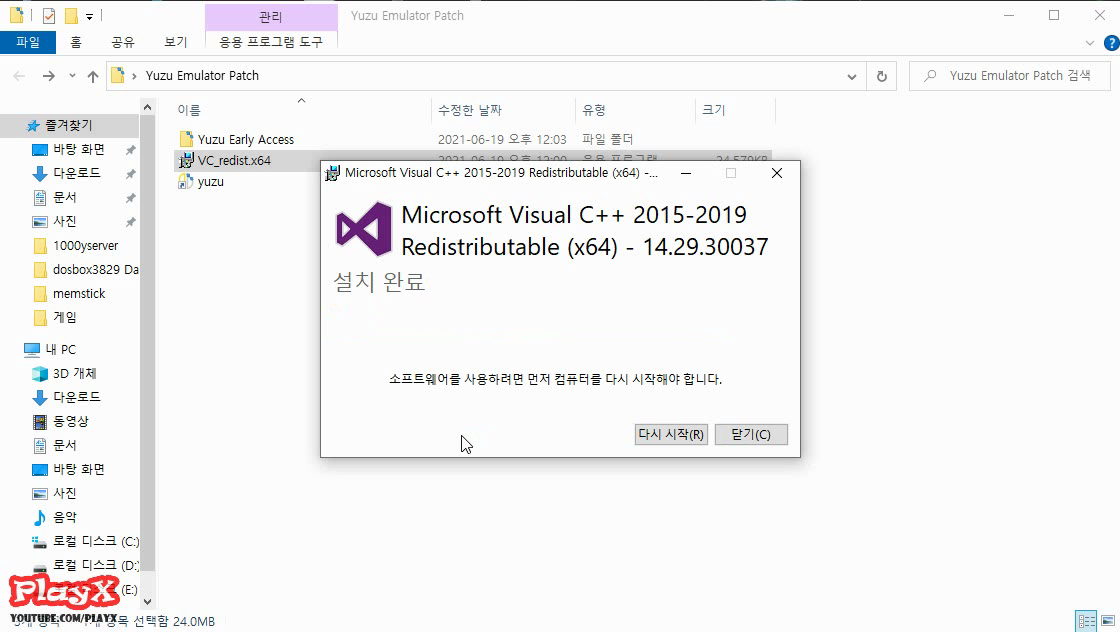Open the 게임 folder
Viewport: 1120px width, 632px height.
(64, 317)
